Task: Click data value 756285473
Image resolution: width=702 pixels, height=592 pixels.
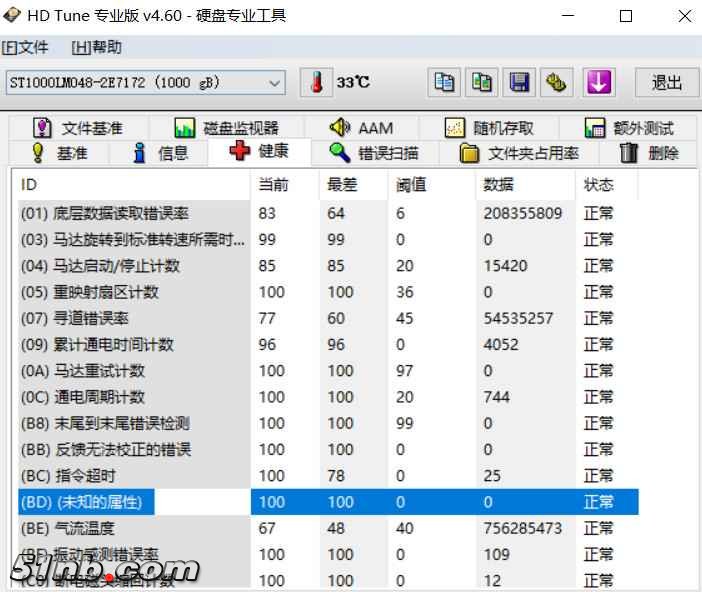Action: coord(522,528)
